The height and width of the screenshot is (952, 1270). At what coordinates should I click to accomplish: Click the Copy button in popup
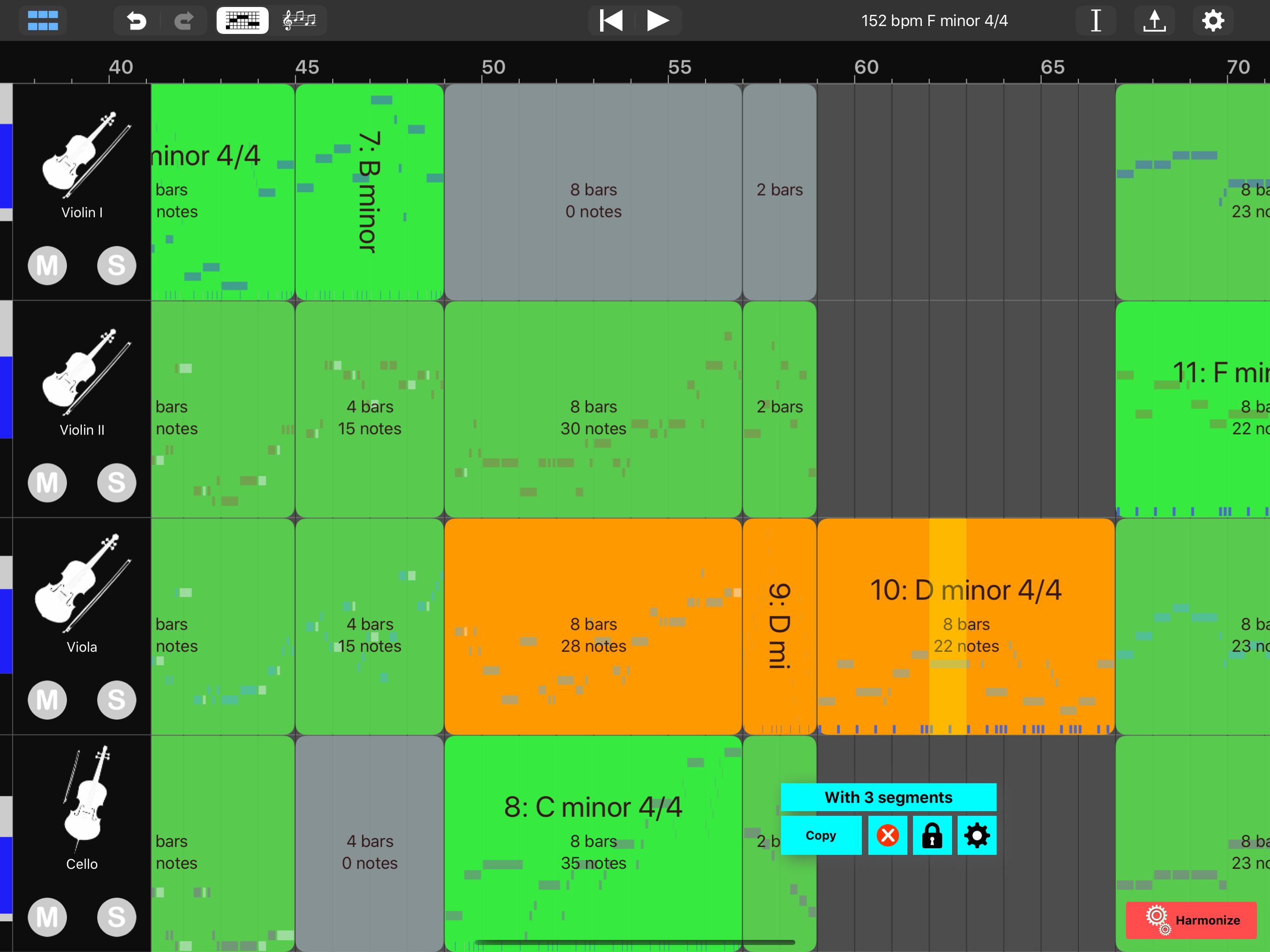tap(820, 835)
